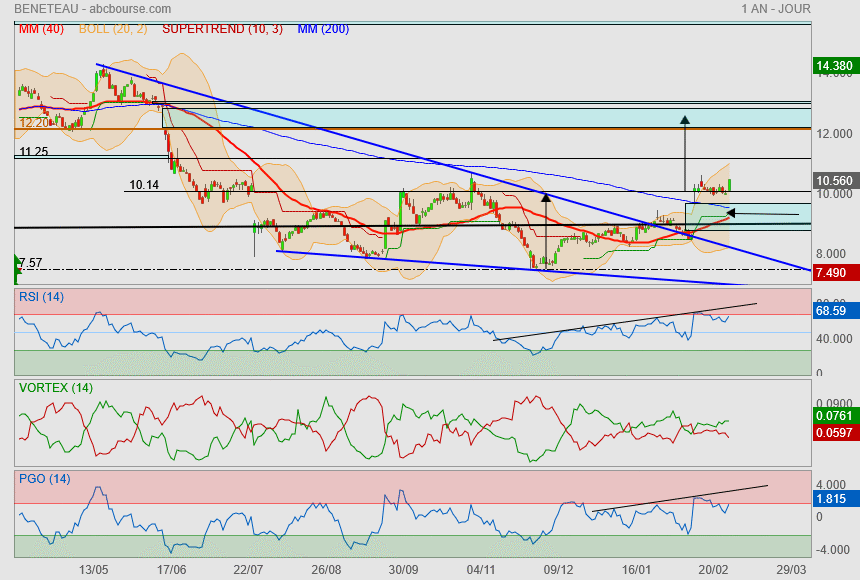Image resolution: width=860 pixels, height=580 pixels.
Task: Click the green Vortex value 0.0761 tag
Action: pos(833,415)
